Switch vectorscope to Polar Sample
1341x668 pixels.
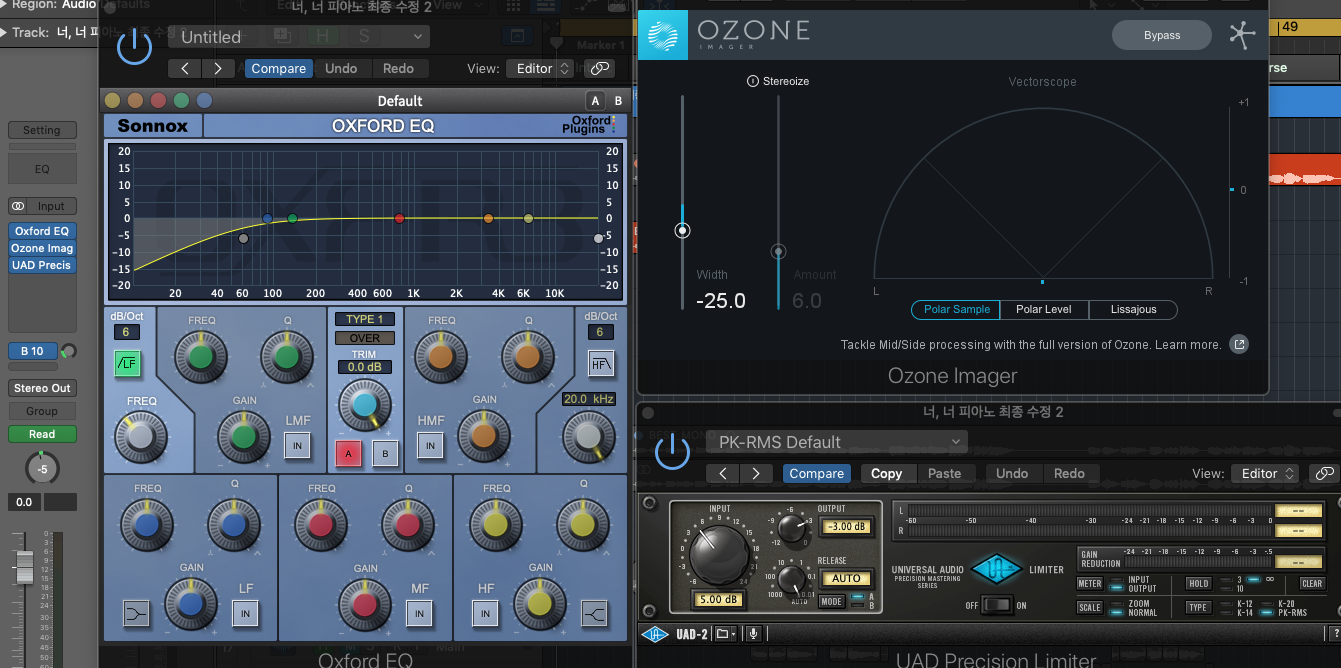coord(956,309)
